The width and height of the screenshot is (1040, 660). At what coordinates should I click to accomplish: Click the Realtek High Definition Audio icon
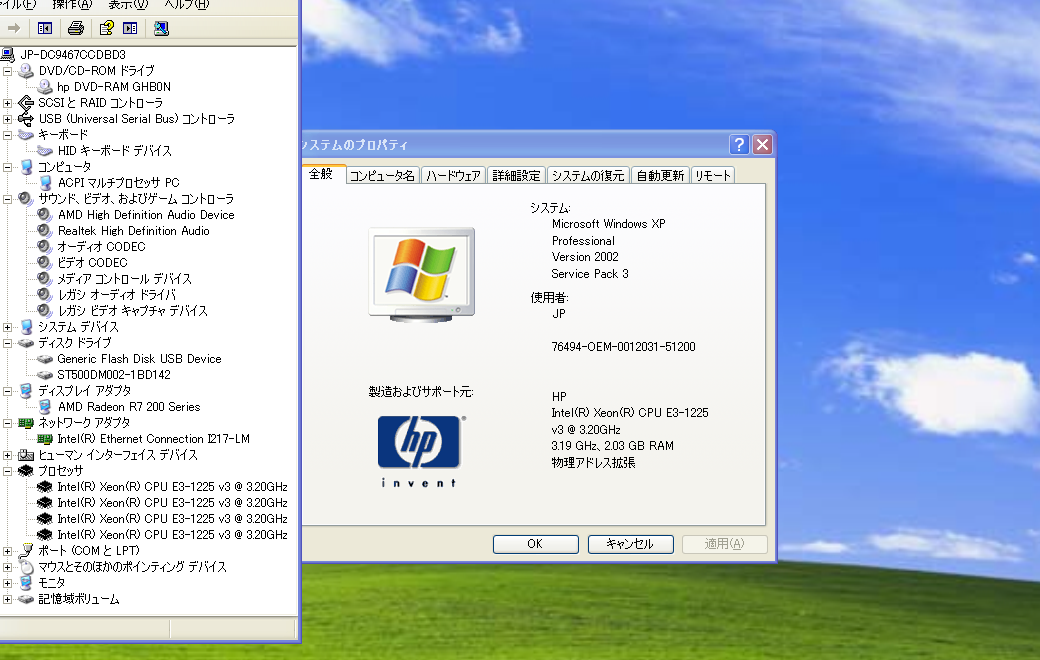44,230
